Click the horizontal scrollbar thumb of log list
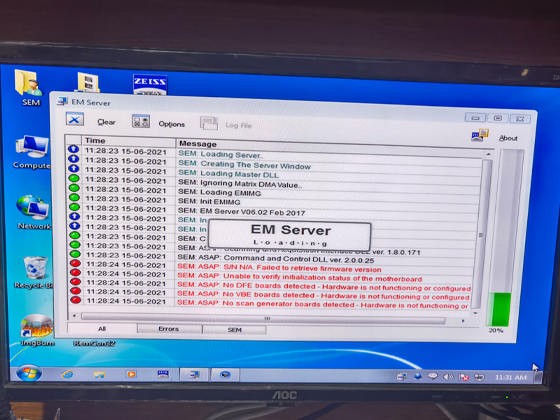This screenshot has height=420, width=560. click(x=264, y=319)
